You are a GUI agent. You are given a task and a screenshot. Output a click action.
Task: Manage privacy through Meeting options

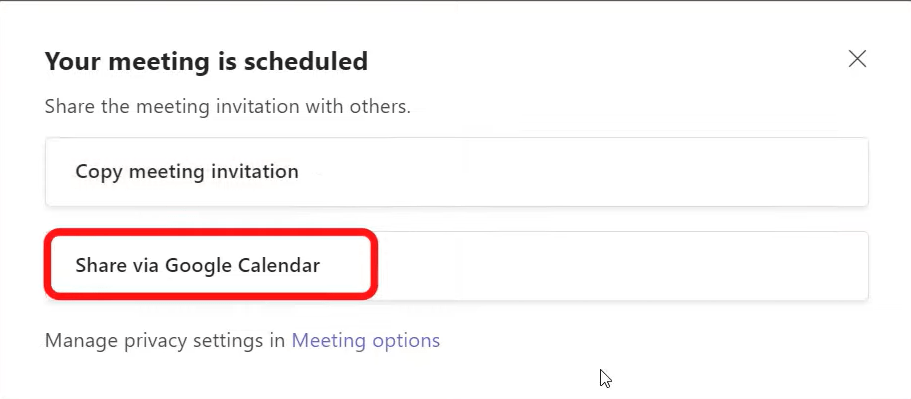pyautogui.click(x=365, y=340)
